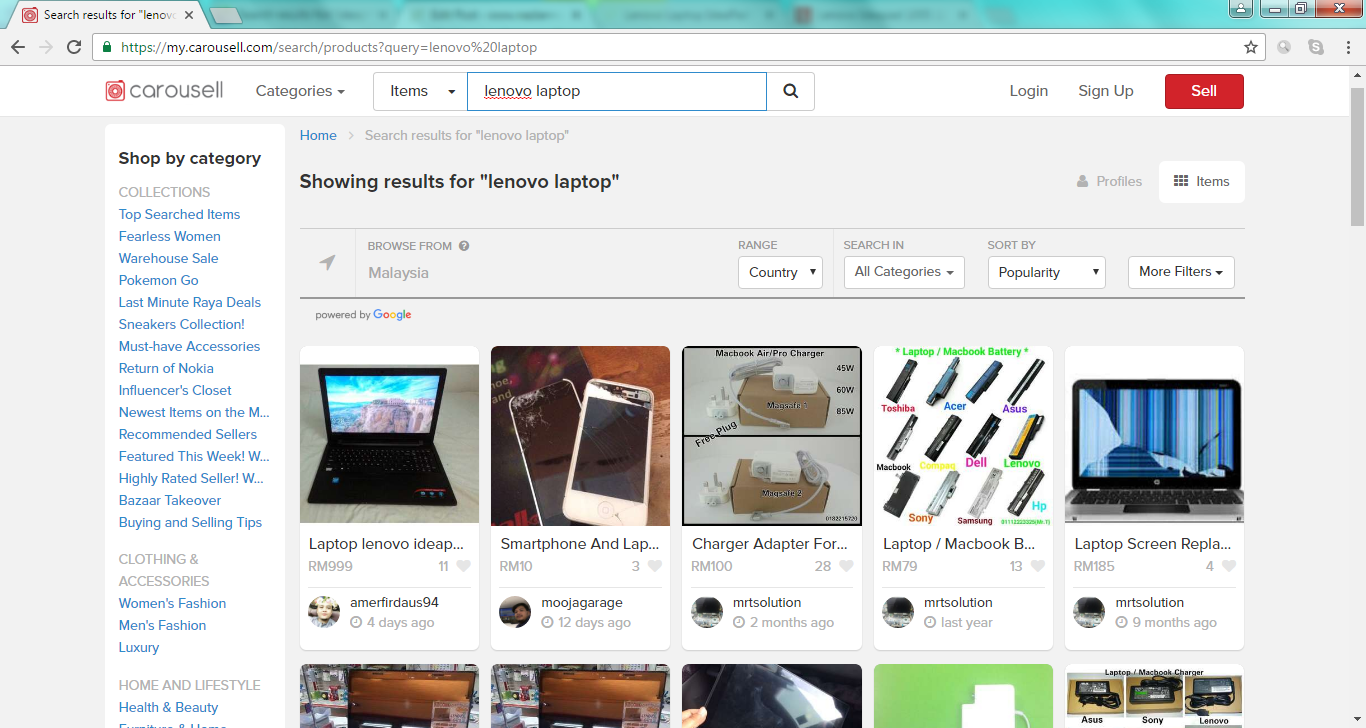Click the red Sell button
Viewport: 1366px width, 728px height.
[1203, 90]
